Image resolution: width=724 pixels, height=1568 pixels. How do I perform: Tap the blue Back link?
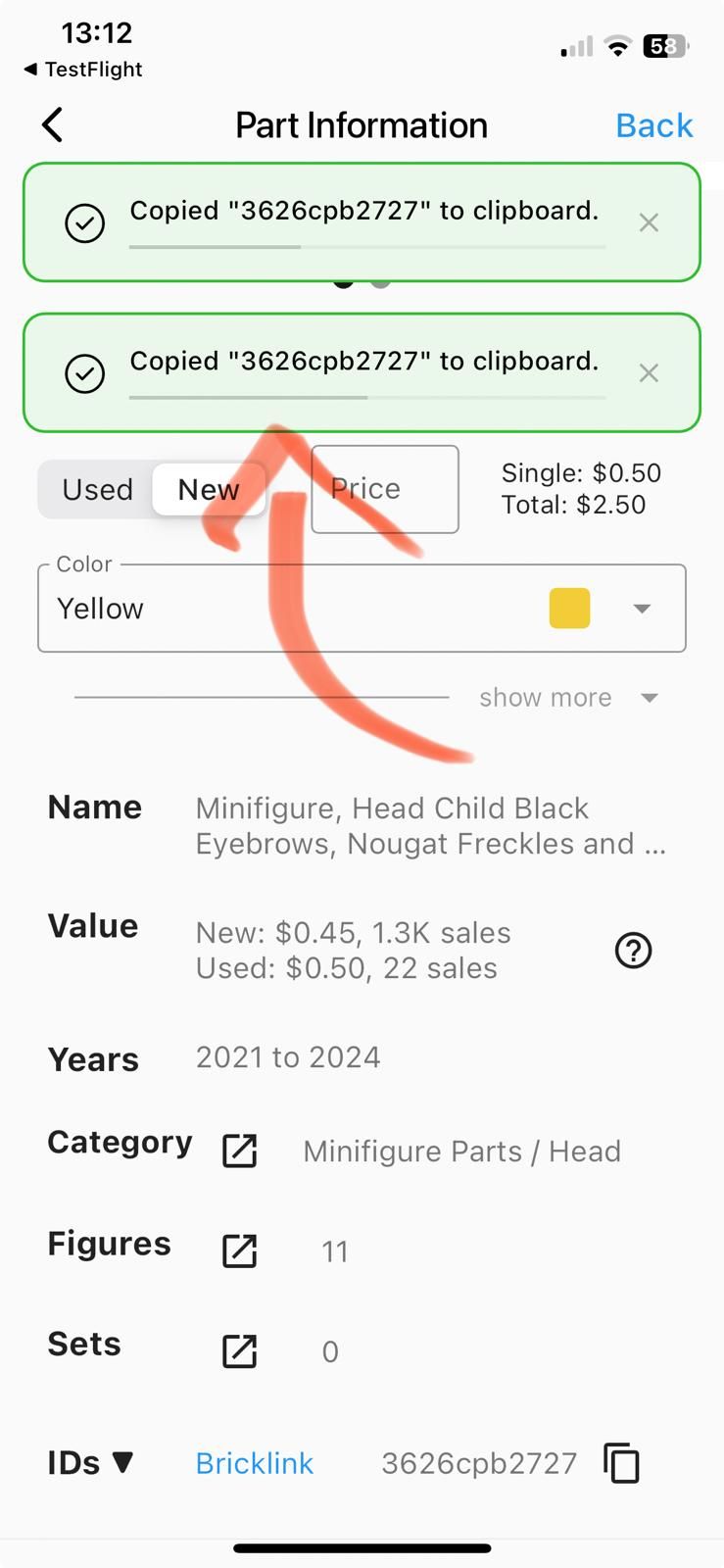pos(654,125)
